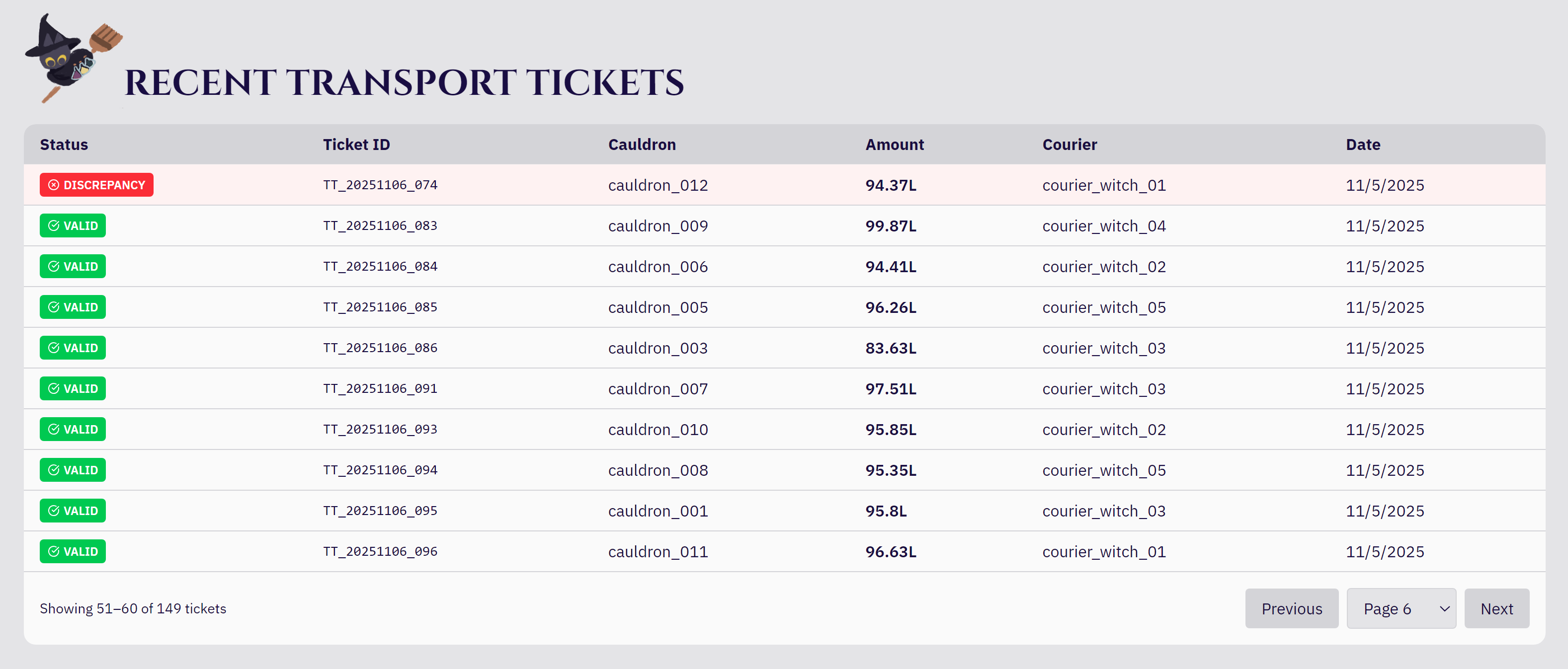Click the red DISCREPANCY status badge
The width and height of the screenshot is (1568, 669).
pos(96,185)
